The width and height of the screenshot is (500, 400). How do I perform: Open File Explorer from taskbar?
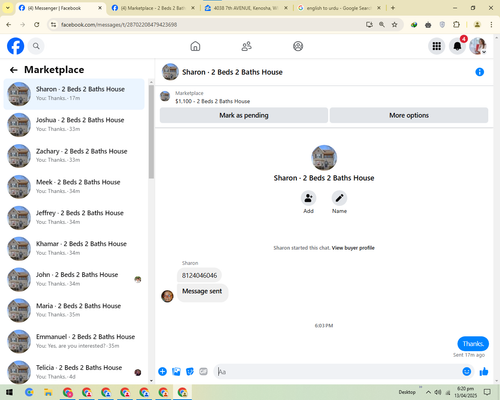[48, 392]
